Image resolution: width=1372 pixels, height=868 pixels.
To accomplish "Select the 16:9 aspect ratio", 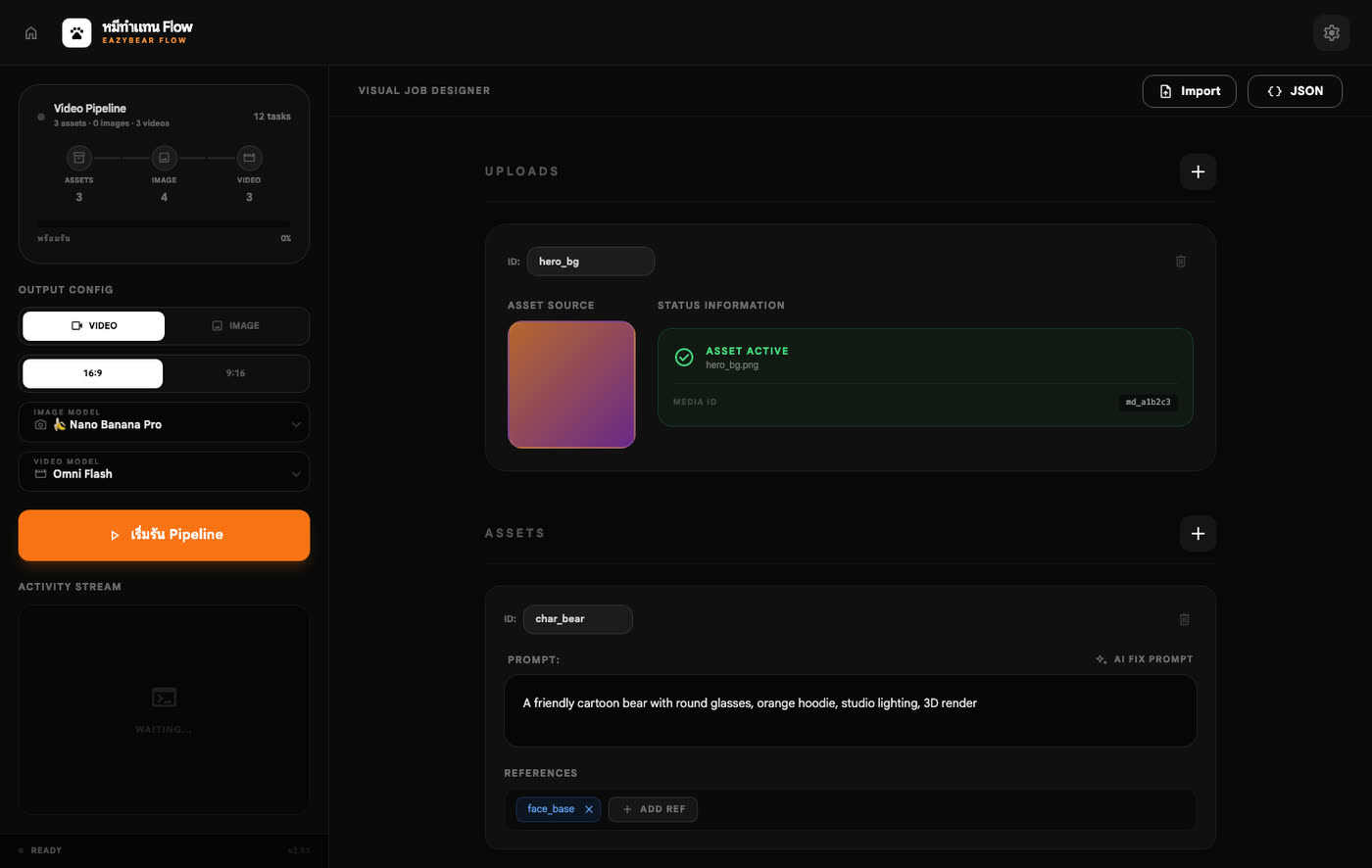I will coord(93,373).
